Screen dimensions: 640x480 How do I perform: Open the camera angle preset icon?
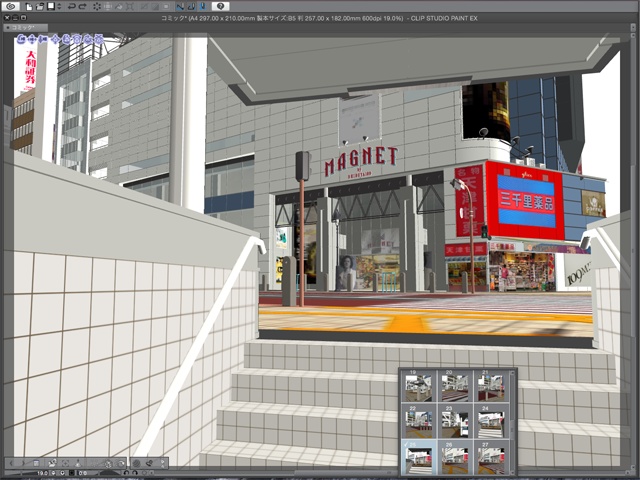coord(52,463)
